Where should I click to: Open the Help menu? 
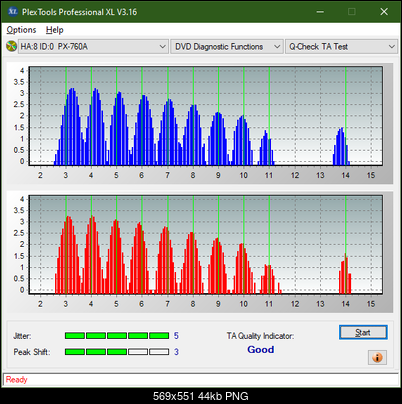[55, 30]
